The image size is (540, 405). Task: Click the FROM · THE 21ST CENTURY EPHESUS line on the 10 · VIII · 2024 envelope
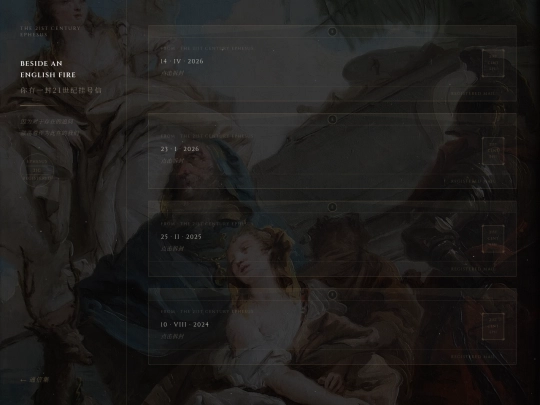(x=207, y=312)
